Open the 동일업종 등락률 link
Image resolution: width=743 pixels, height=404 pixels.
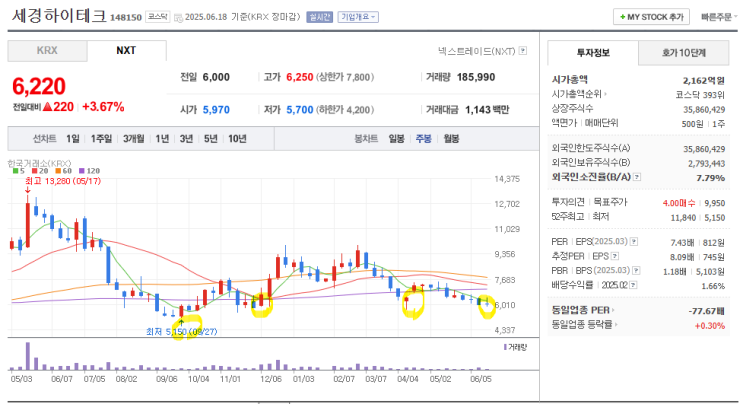click(584, 325)
